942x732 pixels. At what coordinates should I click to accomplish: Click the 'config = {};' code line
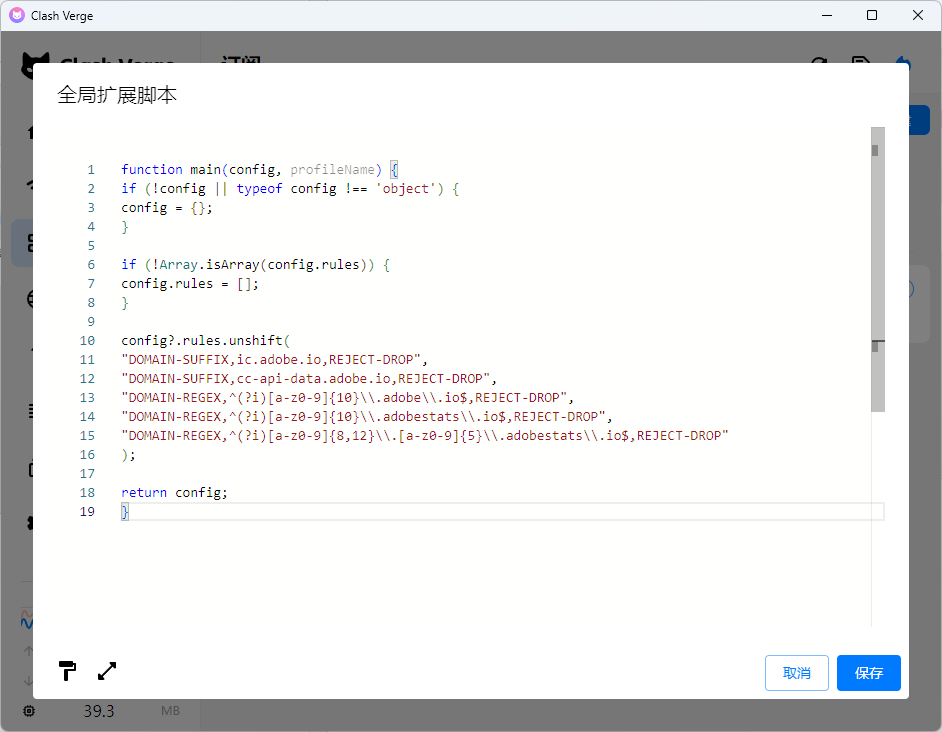click(167, 208)
